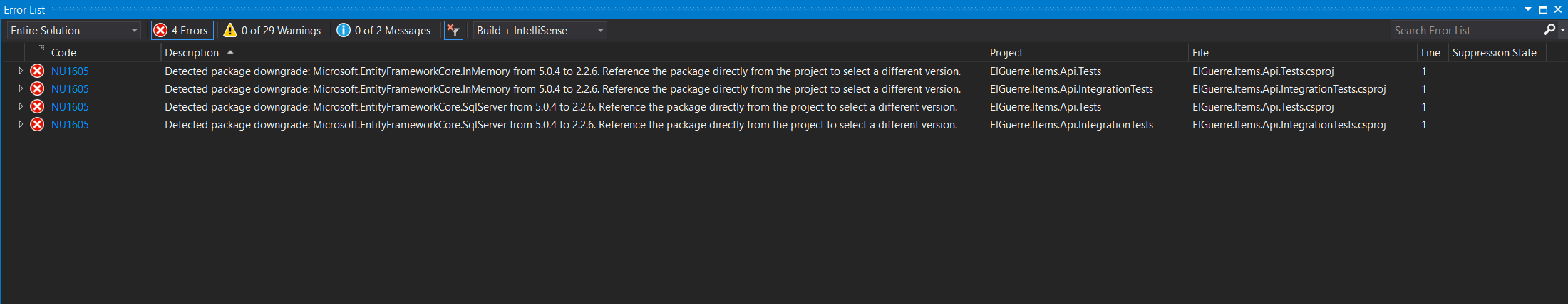
Task: Sort by the Description column header
Action: 192,53
